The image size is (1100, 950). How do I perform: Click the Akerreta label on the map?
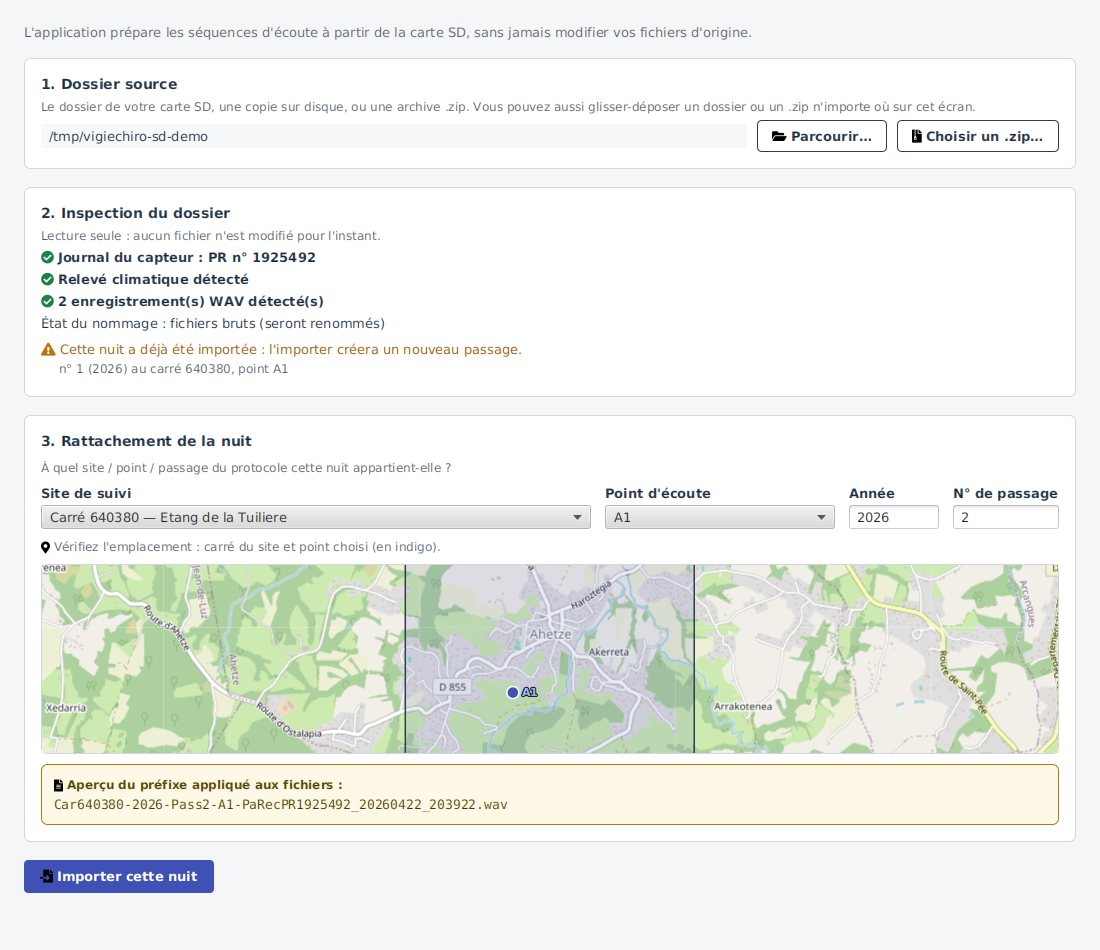[x=609, y=652]
